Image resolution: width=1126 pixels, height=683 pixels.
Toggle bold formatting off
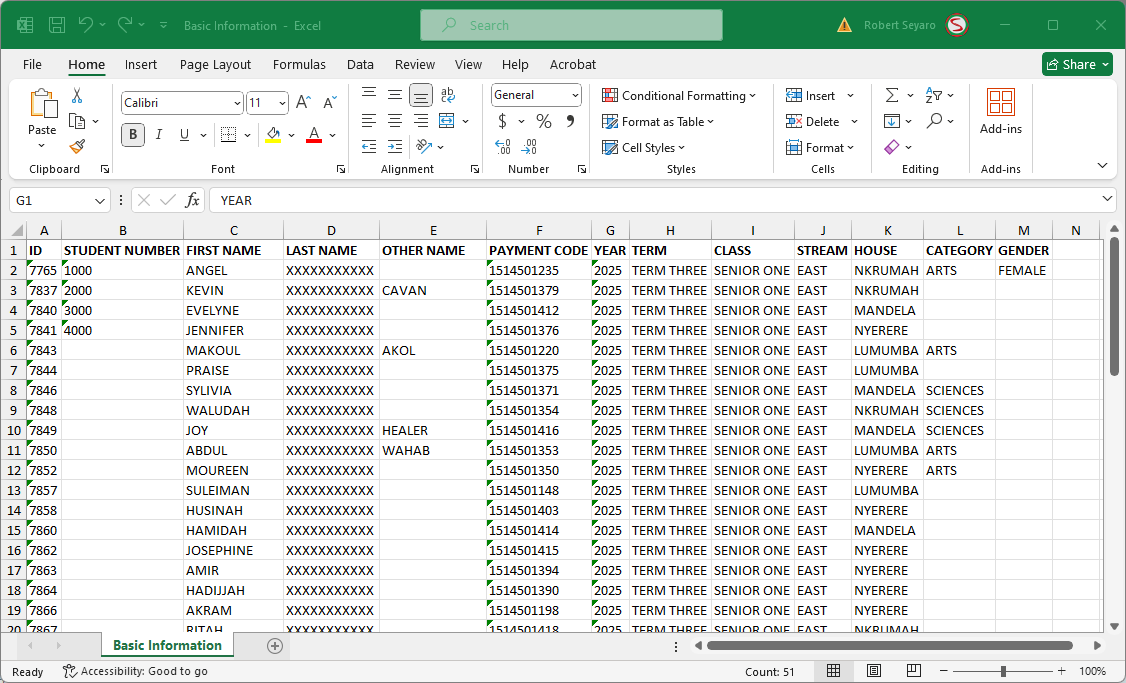coord(132,134)
